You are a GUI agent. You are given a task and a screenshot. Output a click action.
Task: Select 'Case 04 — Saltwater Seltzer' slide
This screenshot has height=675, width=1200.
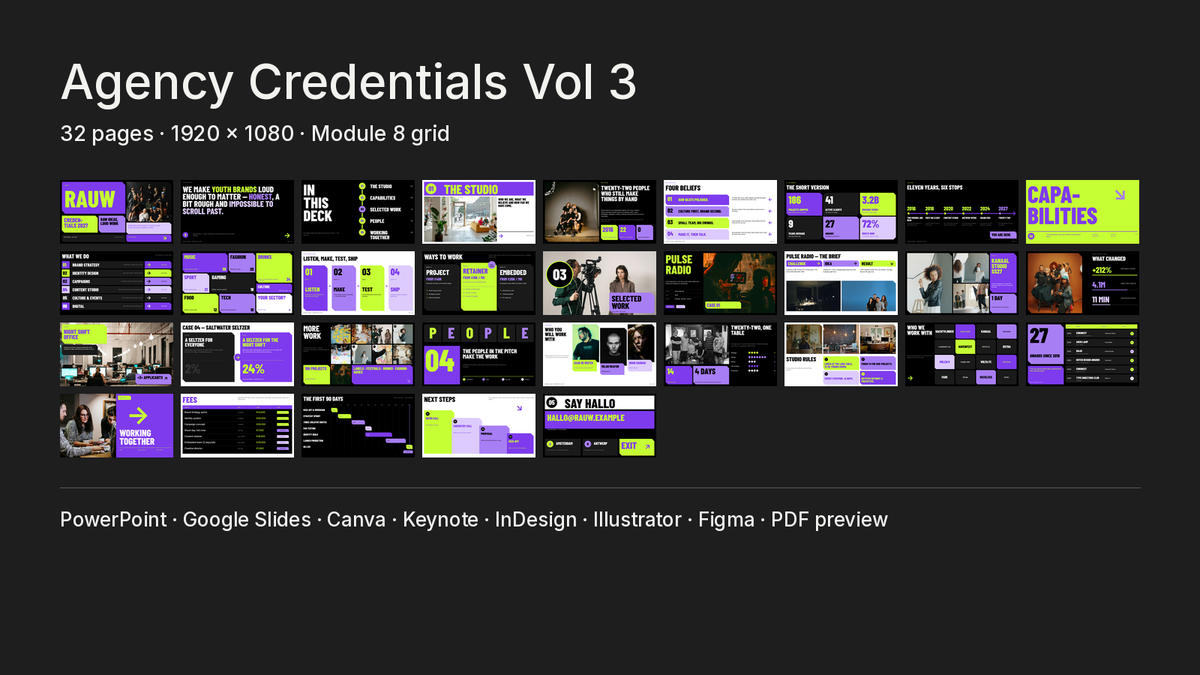[x=237, y=354]
